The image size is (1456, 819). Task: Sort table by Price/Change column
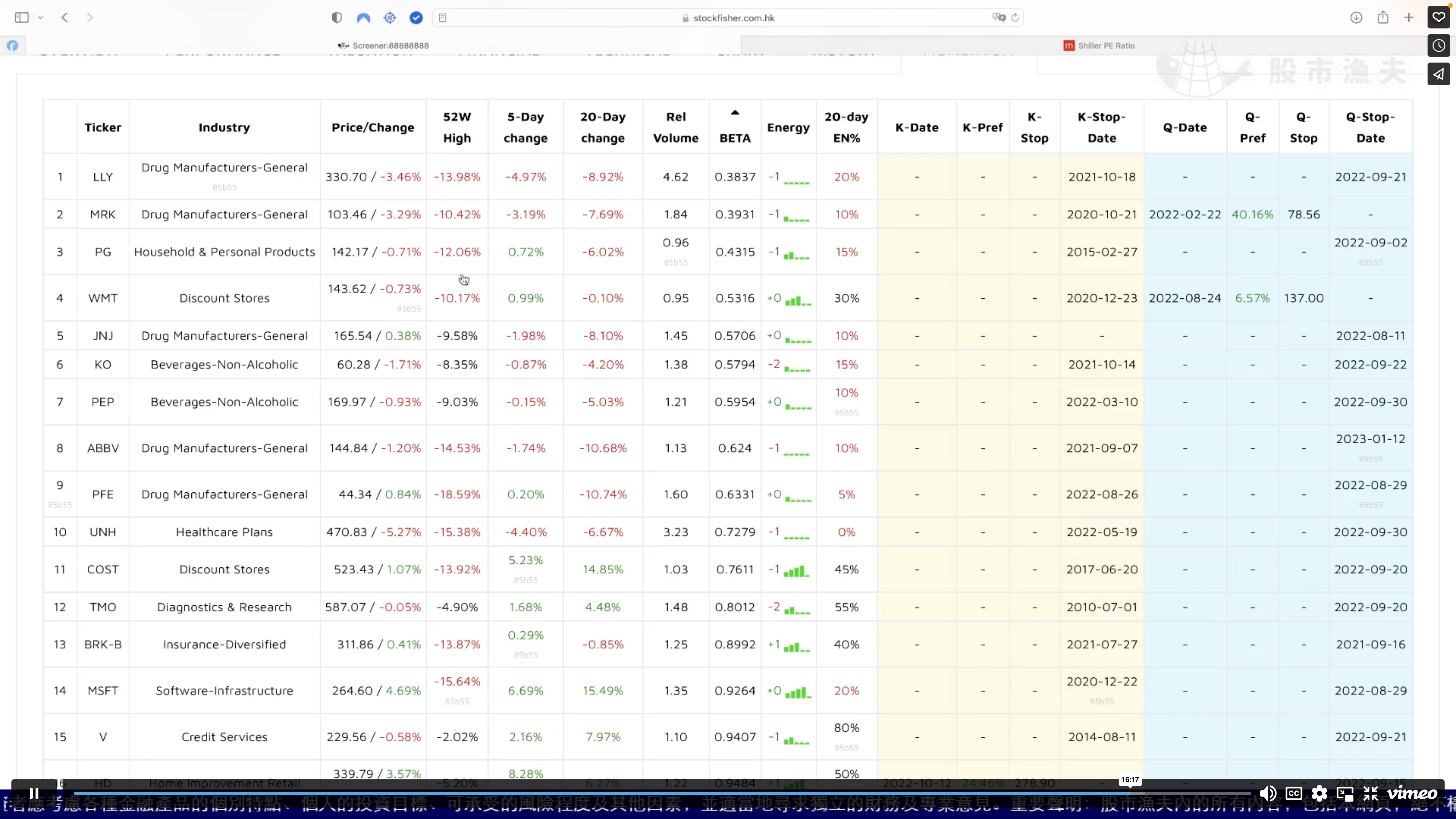pos(373,127)
